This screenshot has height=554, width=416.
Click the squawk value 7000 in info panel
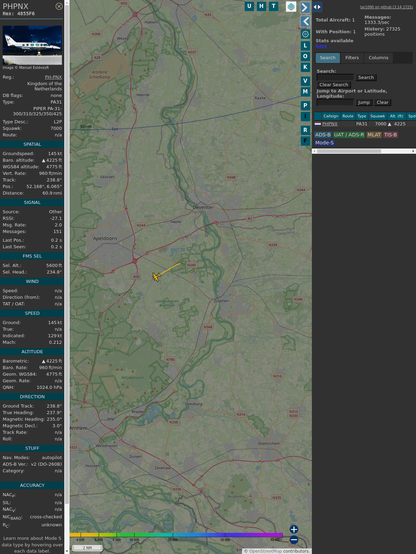(56, 128)
